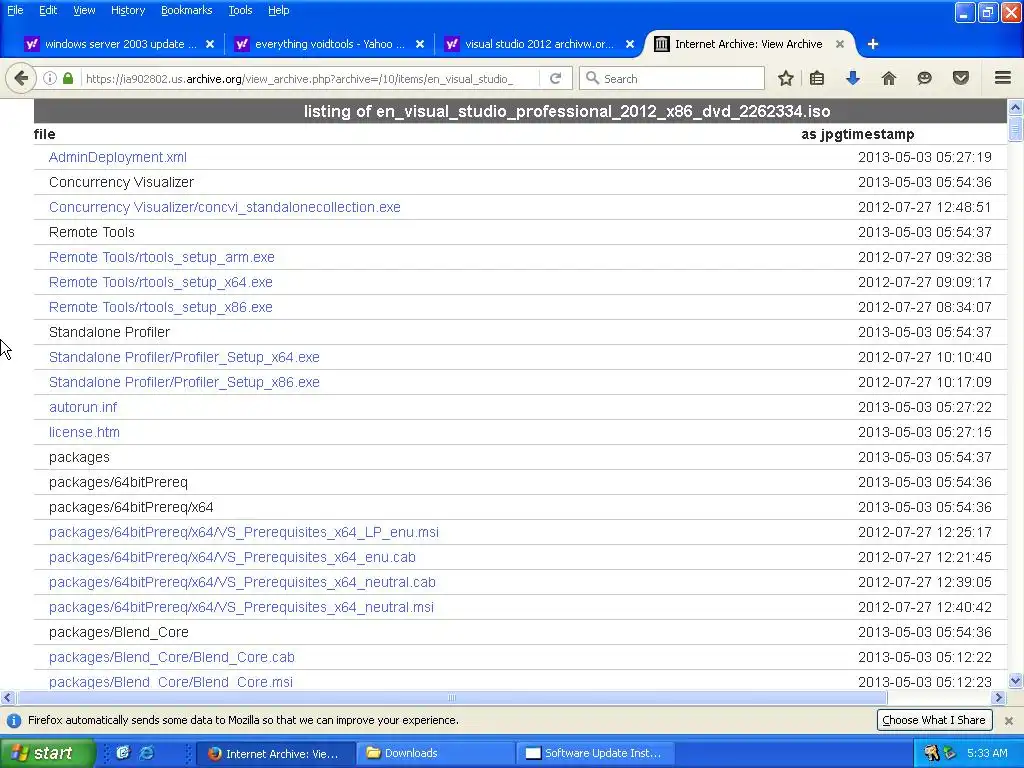Click the Hello chat smiley icon
The height and width of the screenshot is (768, 1024).
click(925, 78)
